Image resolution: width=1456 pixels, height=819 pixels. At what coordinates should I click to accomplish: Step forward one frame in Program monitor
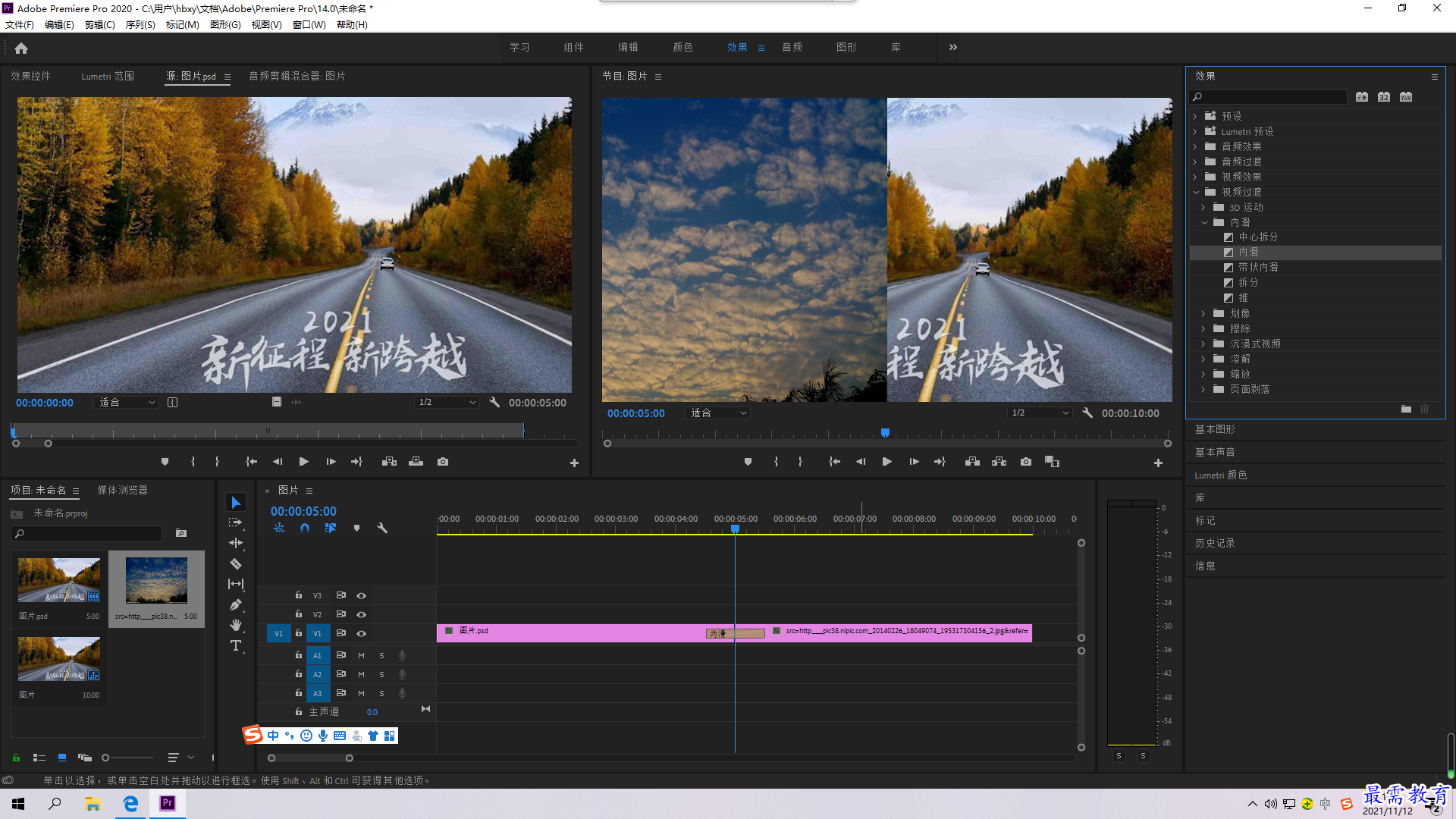914,462
